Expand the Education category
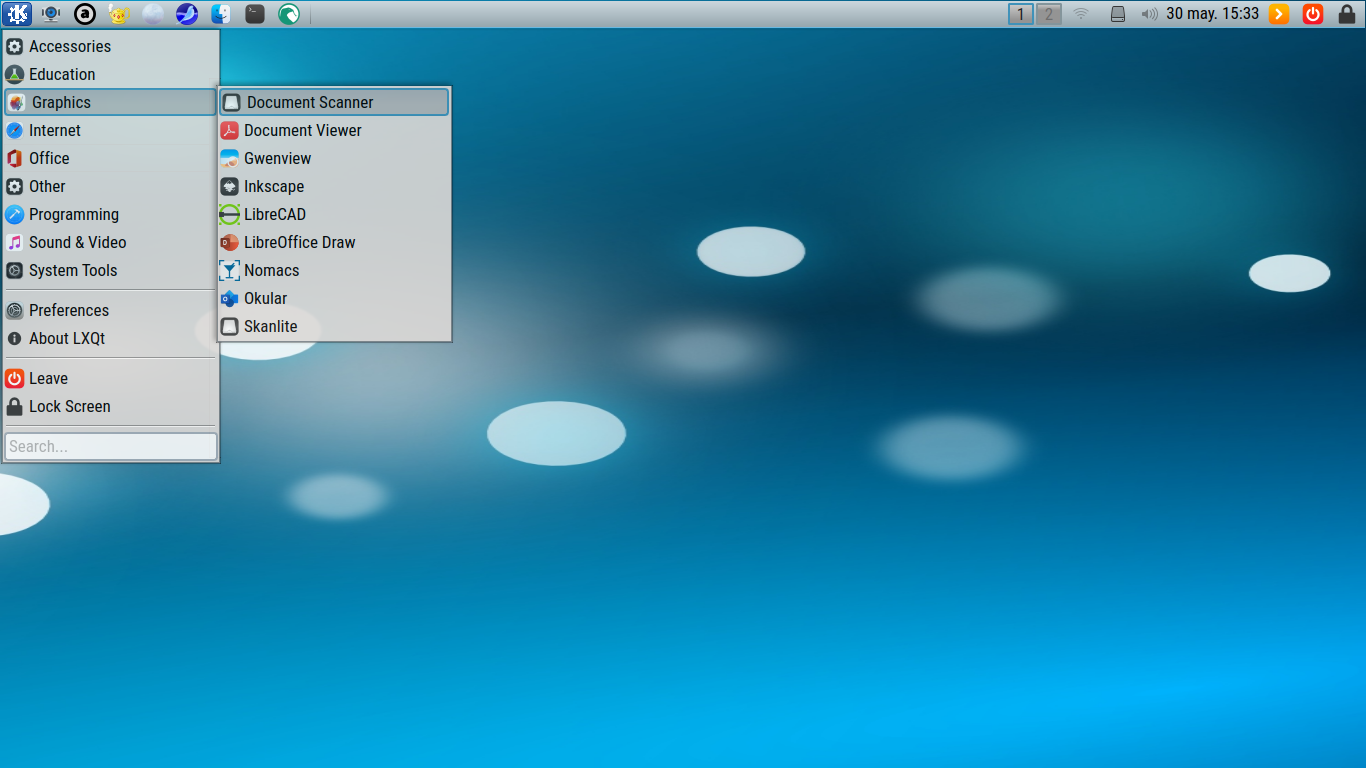The height and width of the screenshot is (768, 1366). click(x=110, y=74)
